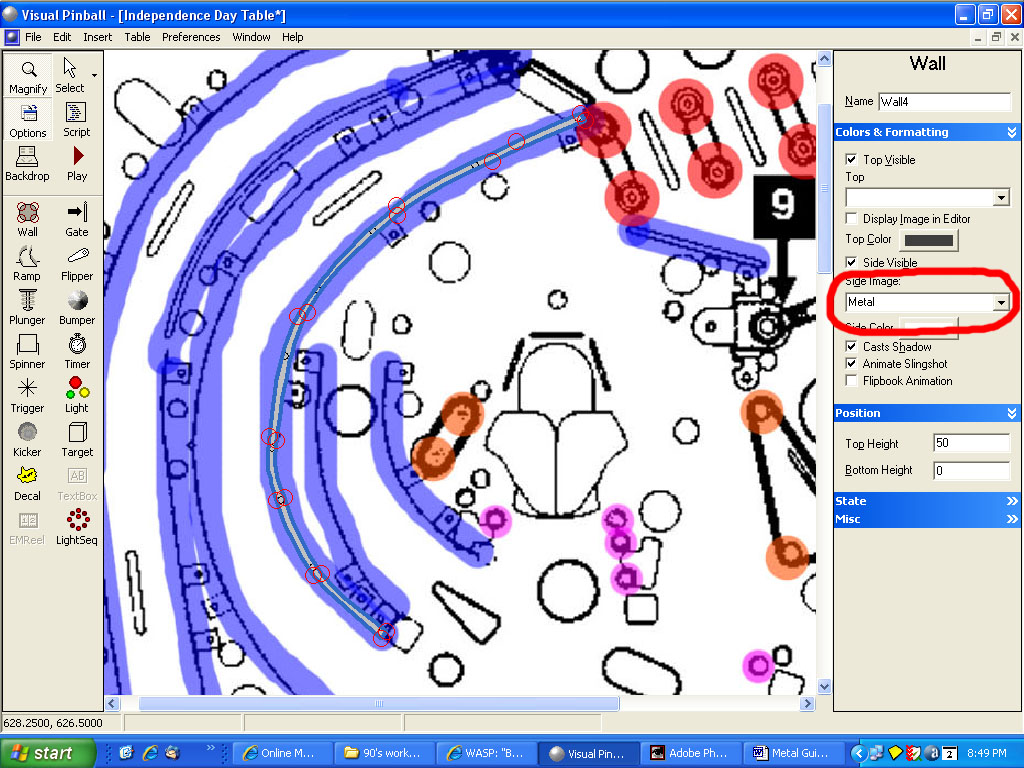The image size is (1024, 768).
Task: Toggle the Top Visible checkbox
Action: (x=851, y=160)
